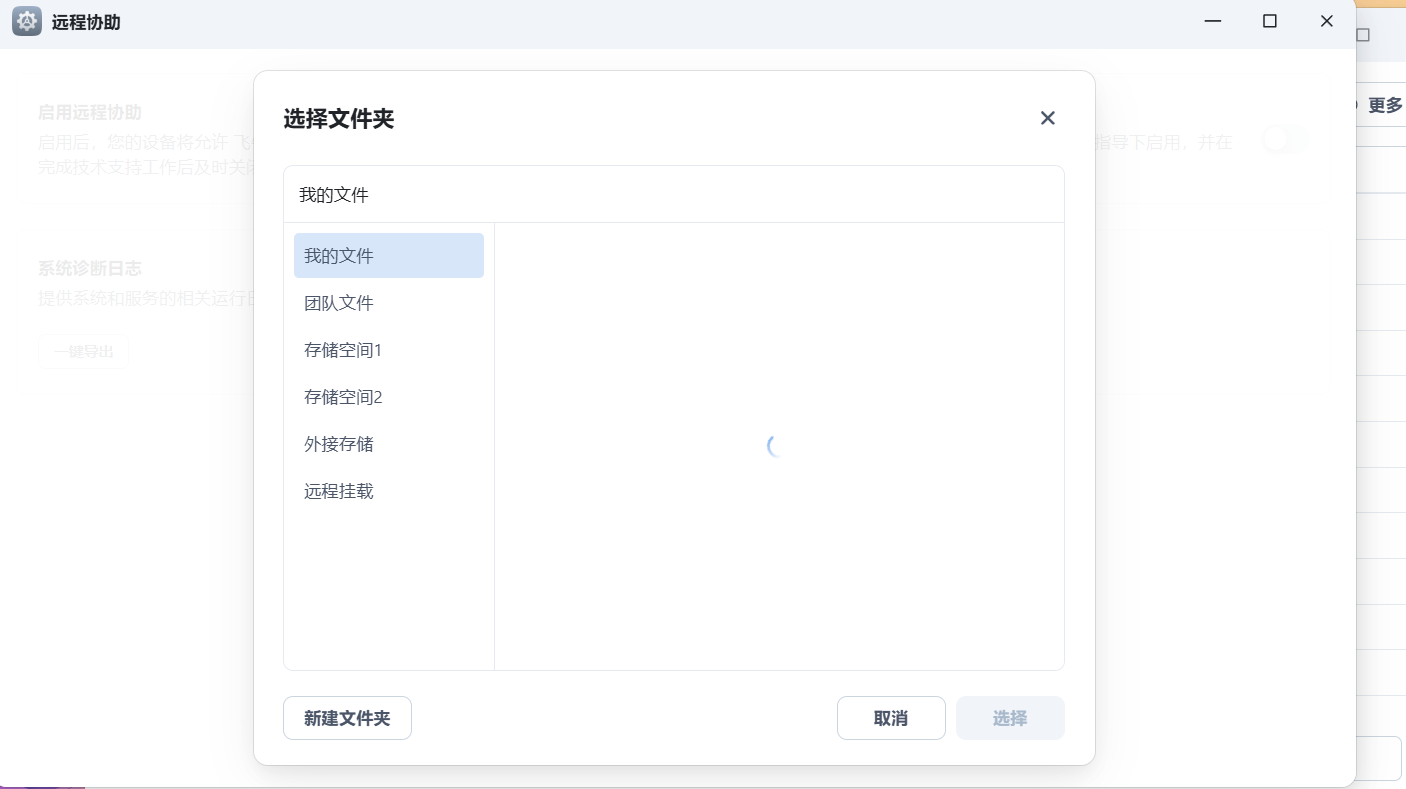This screenshot has width=1406, height=789.
Task: Click the 新建文件夹 button
Action: coord(347,717)
